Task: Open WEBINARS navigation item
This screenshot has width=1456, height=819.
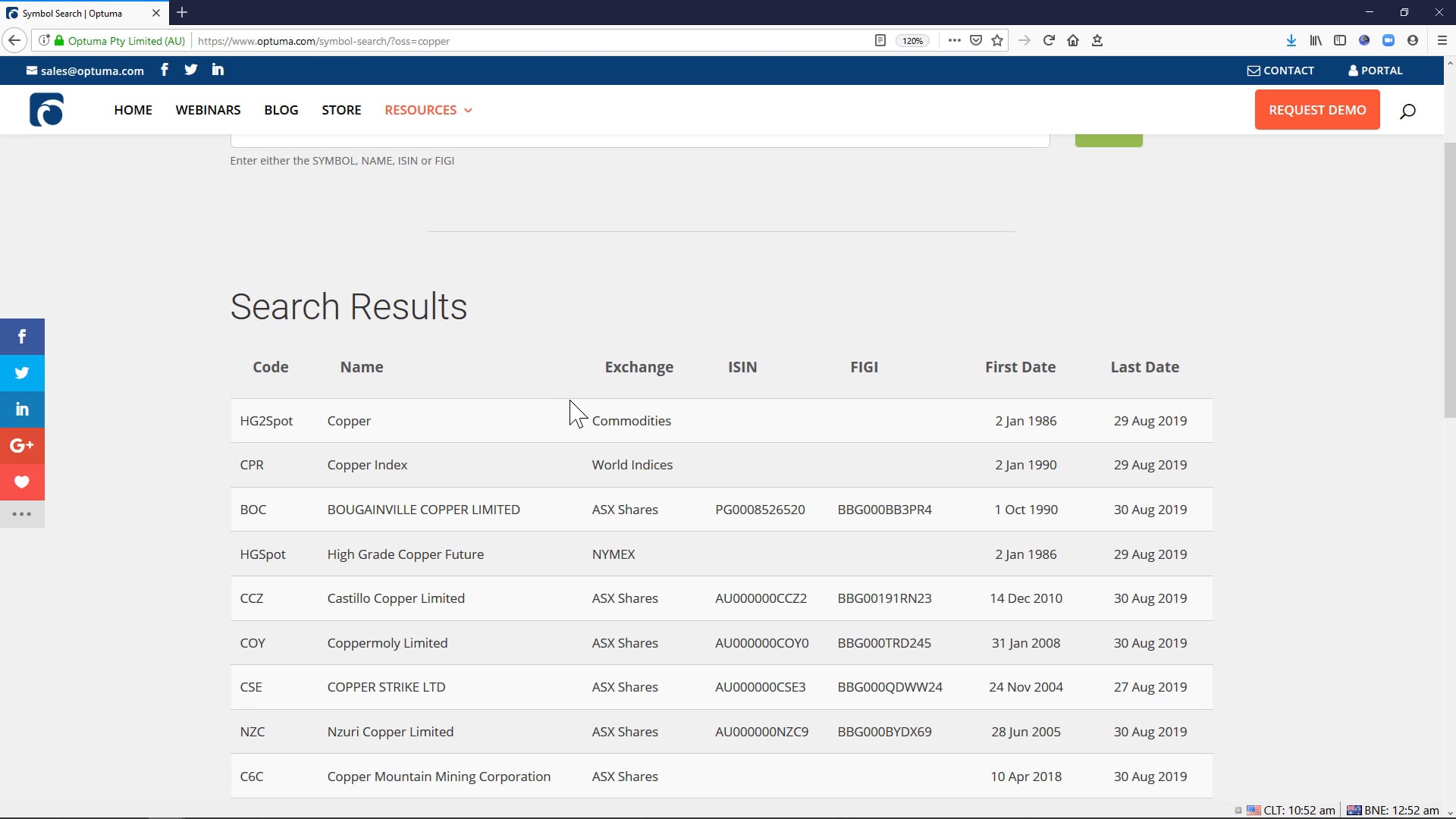Action: pos(208,110)
